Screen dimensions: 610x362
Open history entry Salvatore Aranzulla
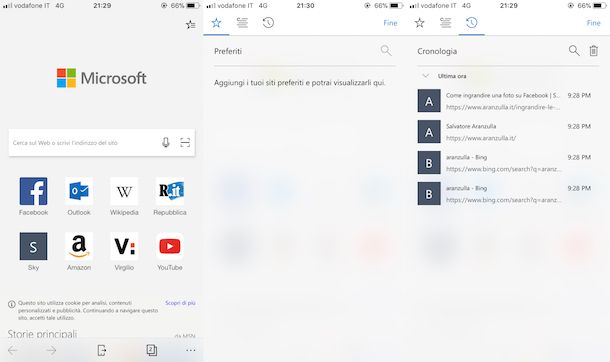(x=505, y=131)
